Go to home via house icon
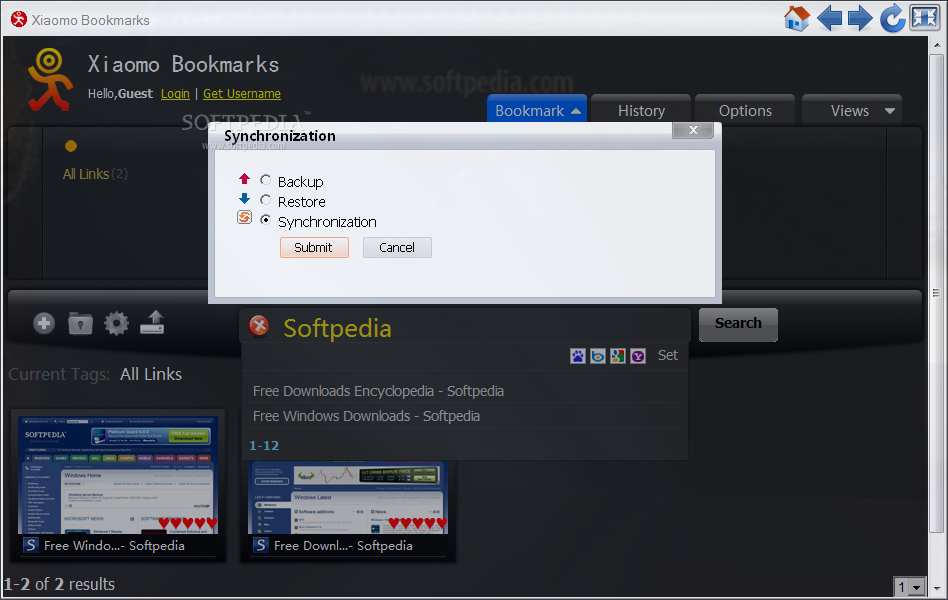 point(796,18)
